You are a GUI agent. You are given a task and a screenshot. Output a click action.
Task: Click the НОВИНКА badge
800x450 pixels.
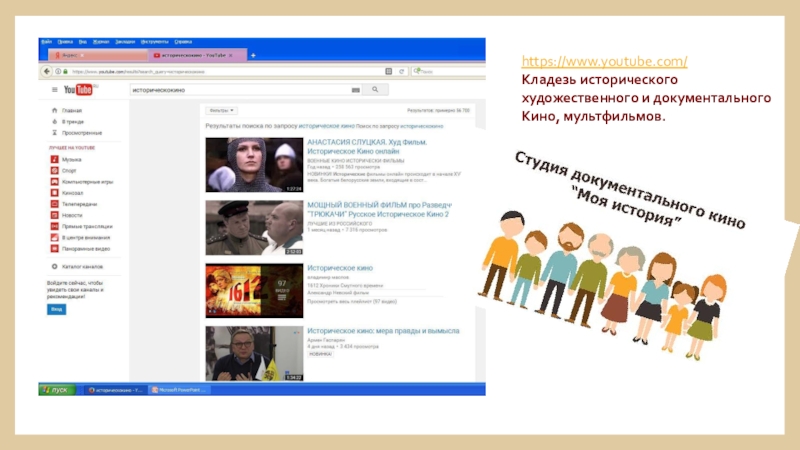click(320, 354)
